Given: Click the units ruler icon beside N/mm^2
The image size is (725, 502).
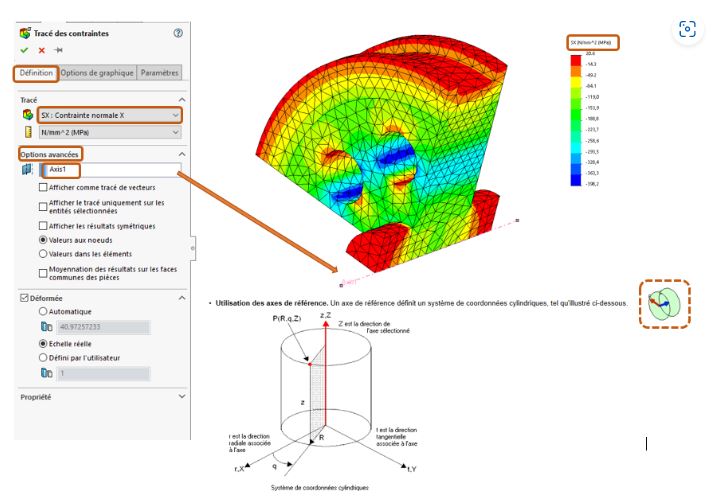Looking at the screenshot, I should click(x=28, y=132).
